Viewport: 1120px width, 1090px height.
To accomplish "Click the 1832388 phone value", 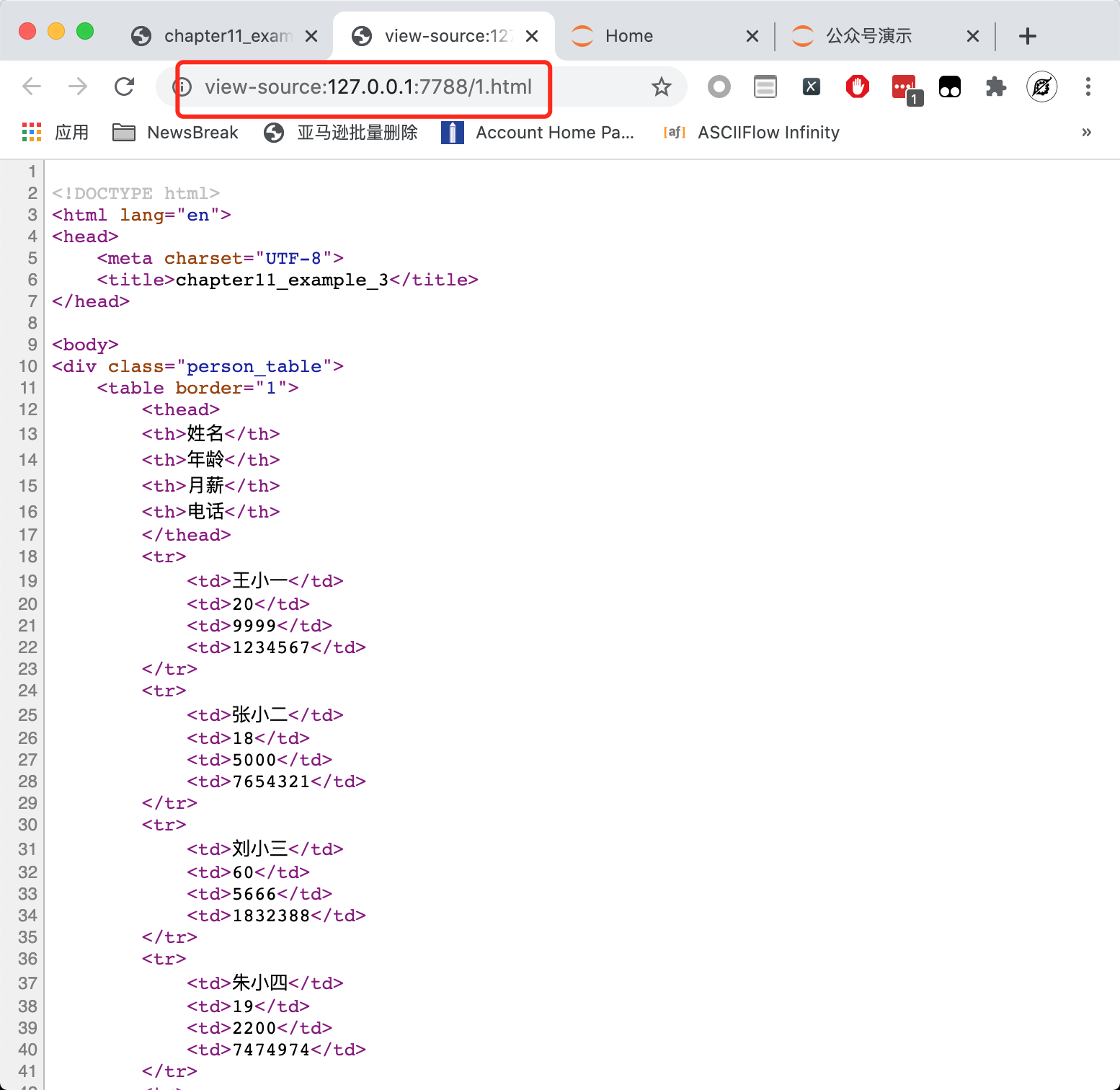I will click(271, 916).
